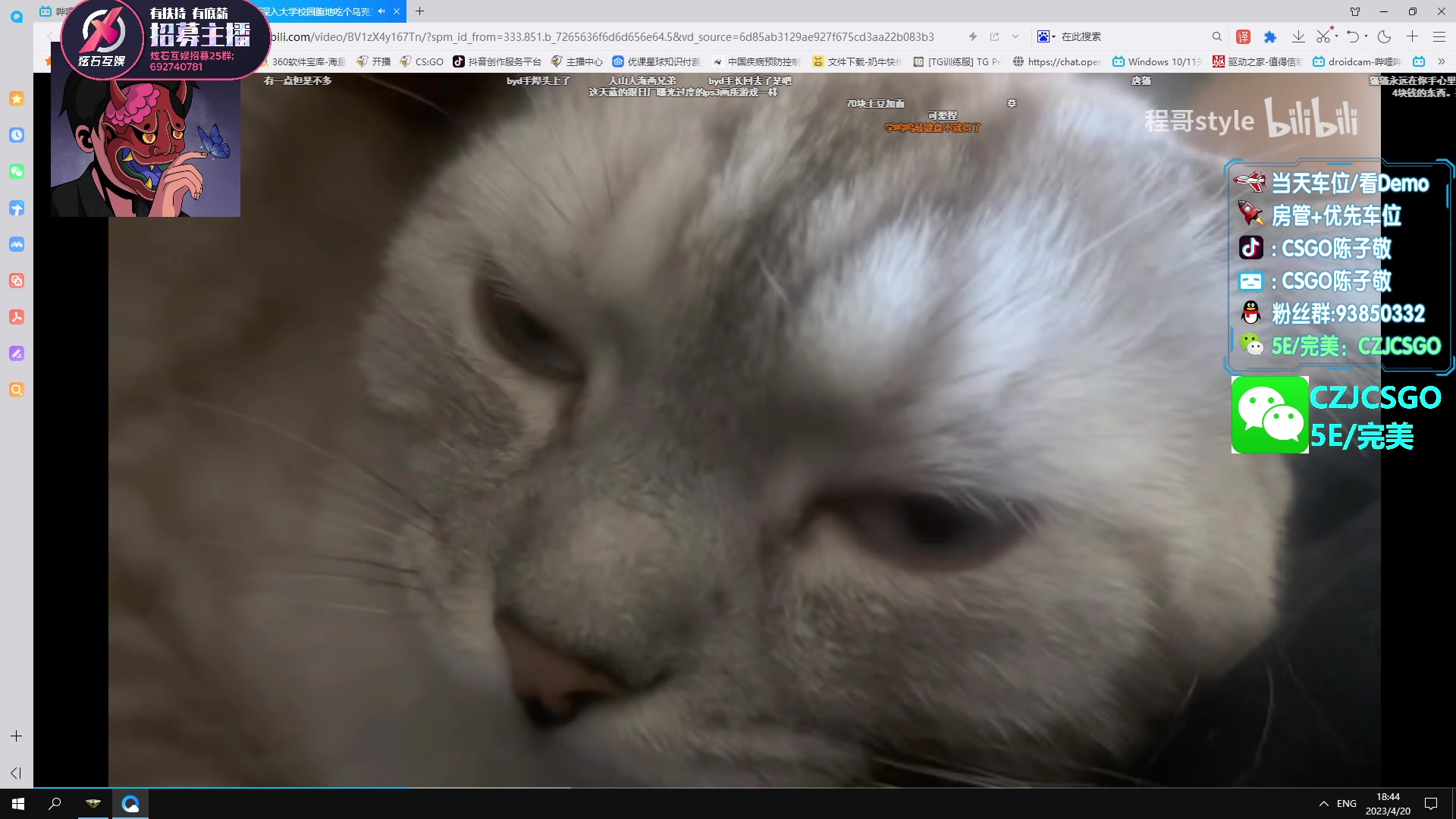The width and height of the screenshot is (1456, 819).
Task: Show more bookmarks overflow chevron
Action: click(1442, 61)
